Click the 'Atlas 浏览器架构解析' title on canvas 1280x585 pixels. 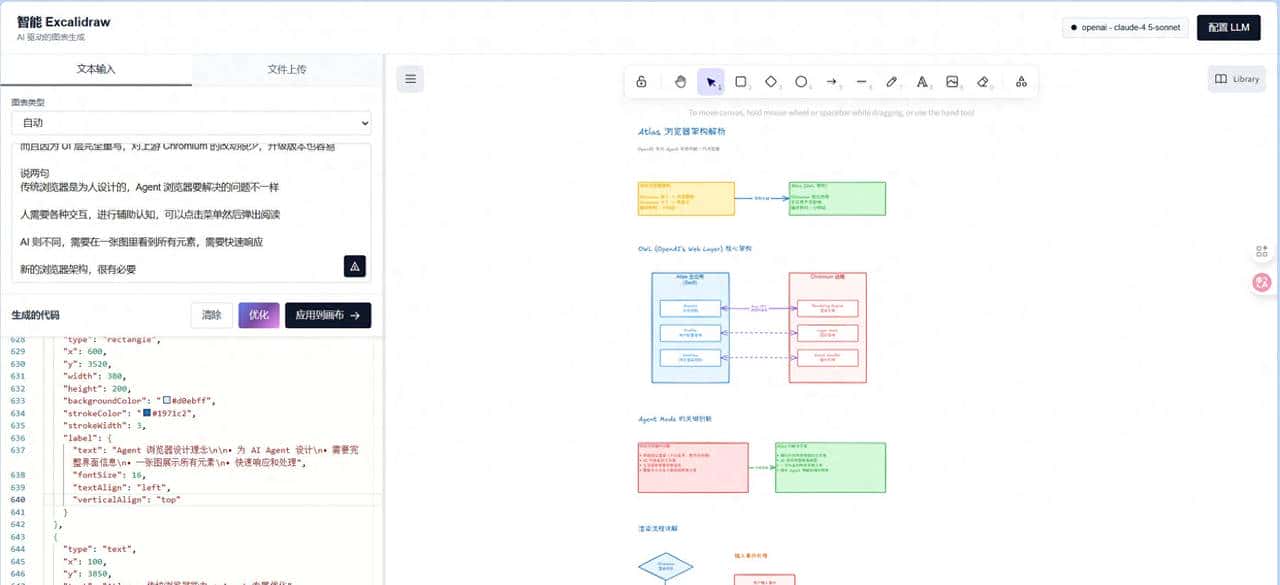[682, 131]
